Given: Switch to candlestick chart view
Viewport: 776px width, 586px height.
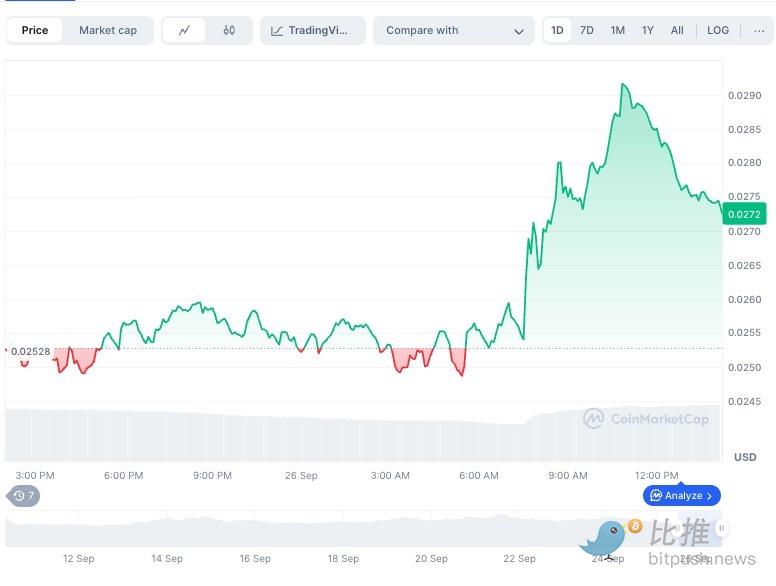Looking at the screenshot, I should (229, 30).
